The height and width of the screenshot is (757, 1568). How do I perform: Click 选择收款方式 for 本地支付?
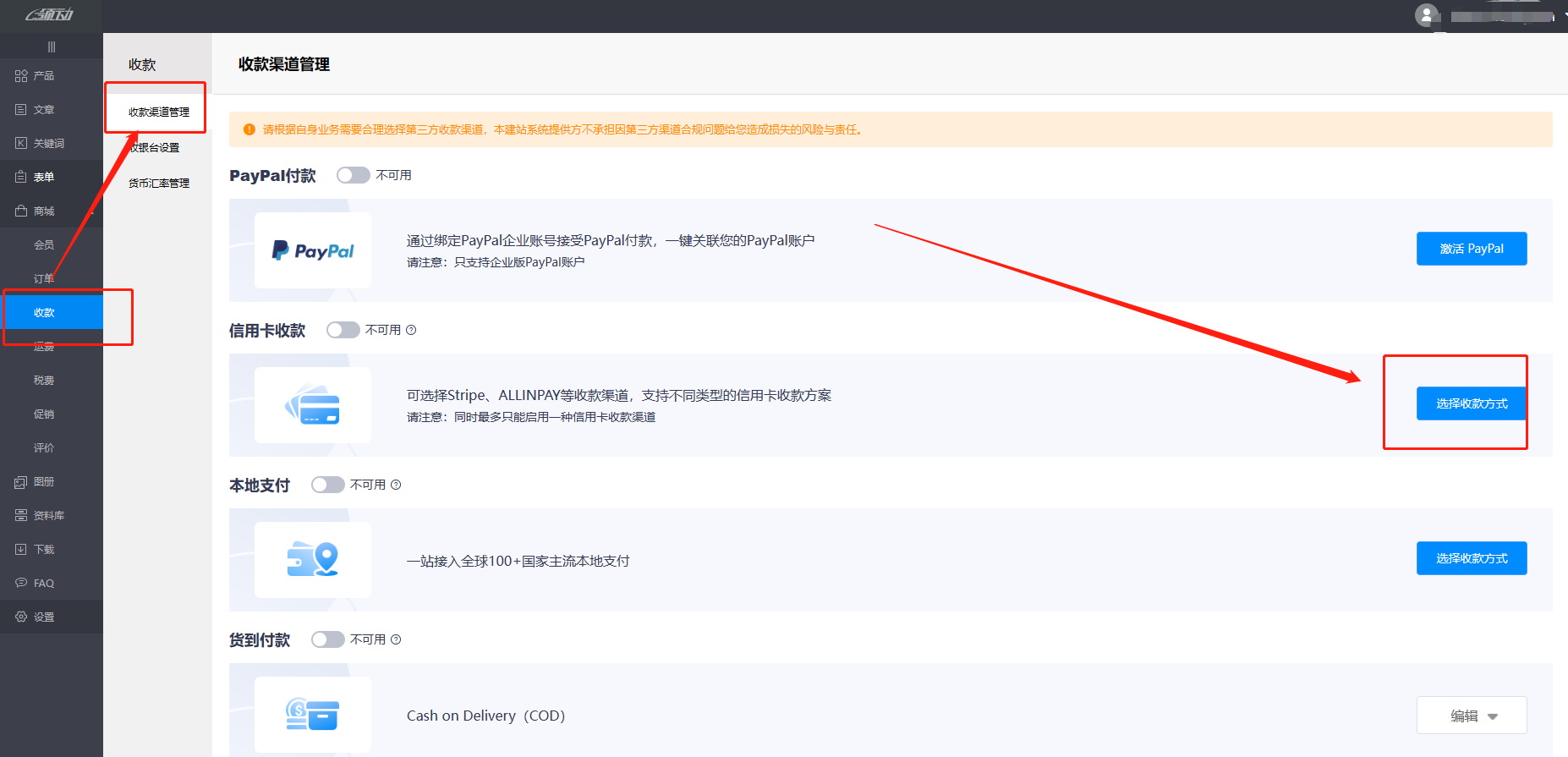pyautogui.click(x=1472, y=558)
